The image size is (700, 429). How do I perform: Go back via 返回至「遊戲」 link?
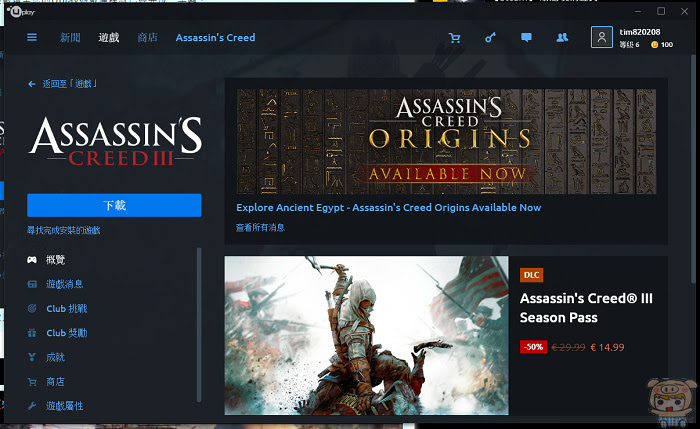coord(70,84)
